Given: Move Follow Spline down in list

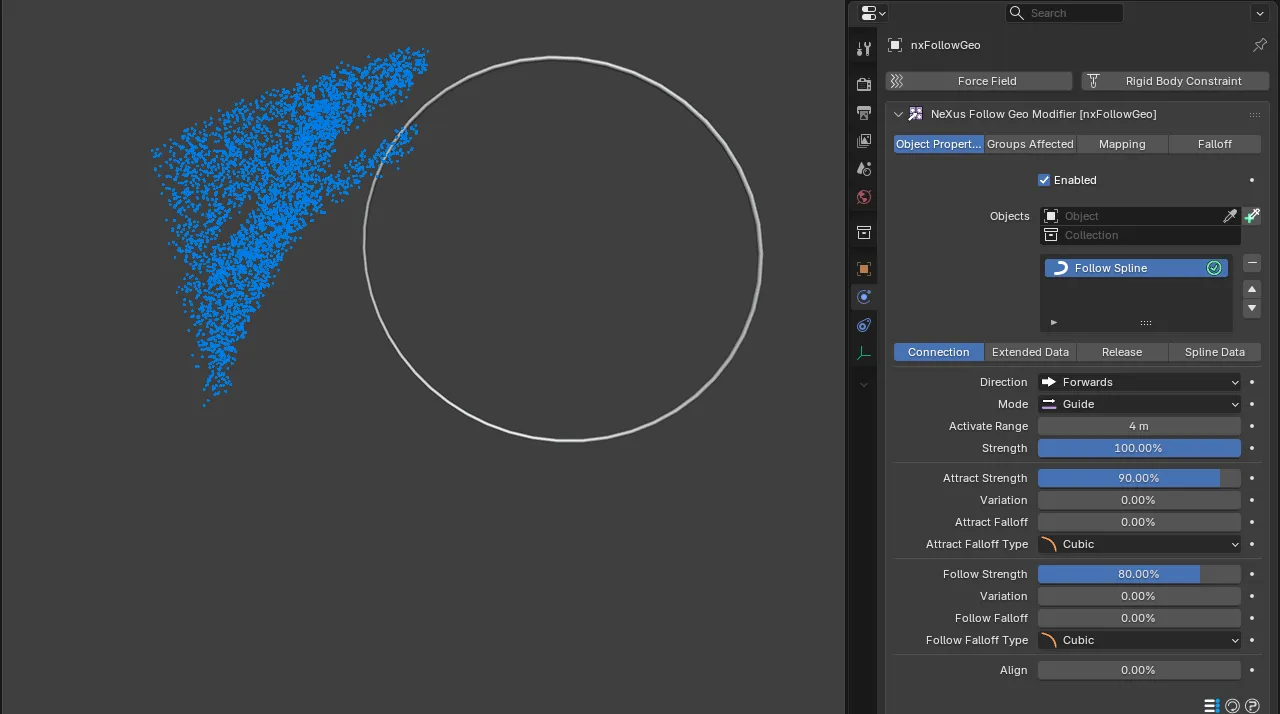Looking at the screenshot, I should pos(1252,308).
